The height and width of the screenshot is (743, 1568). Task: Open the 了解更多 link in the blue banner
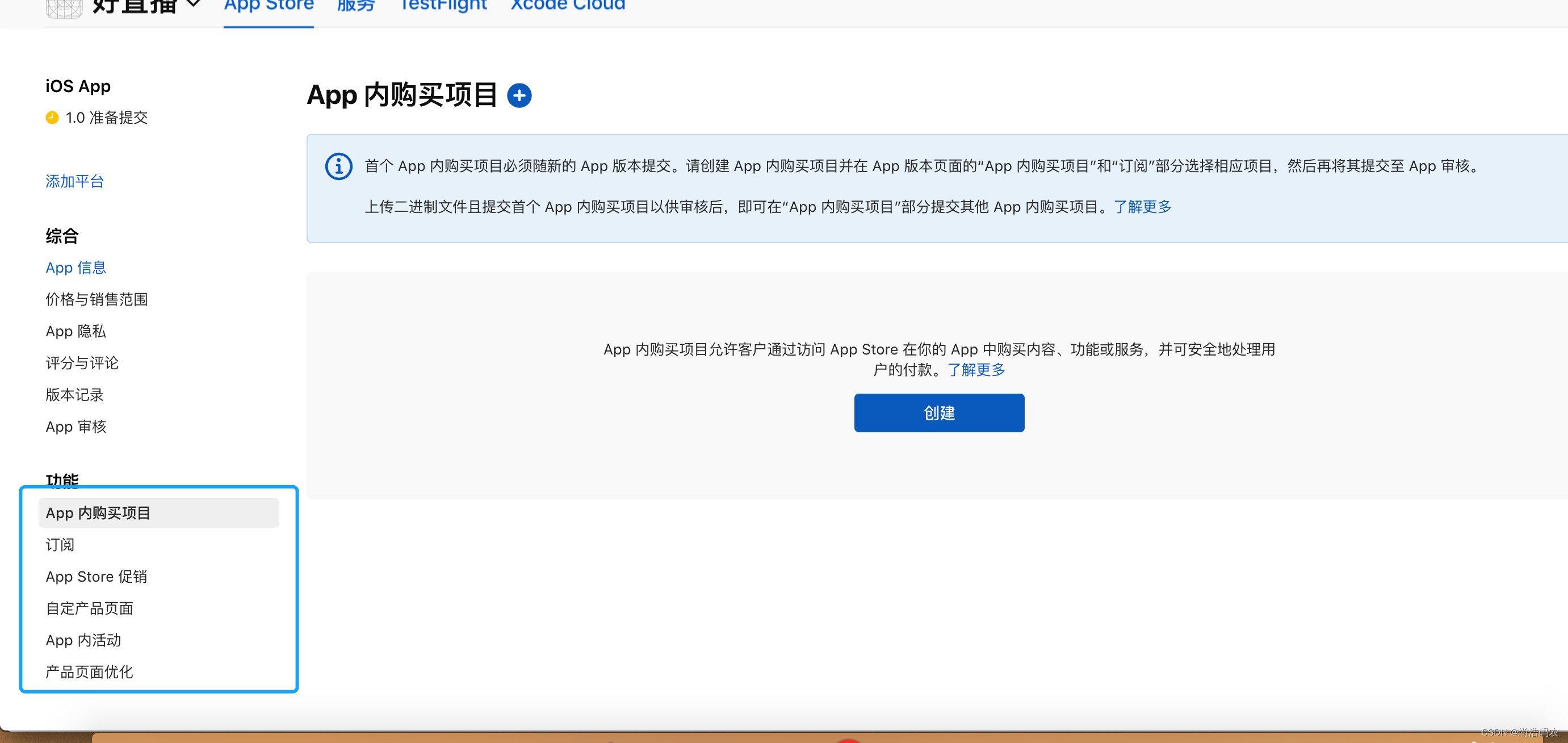(x=1143, y=206)
